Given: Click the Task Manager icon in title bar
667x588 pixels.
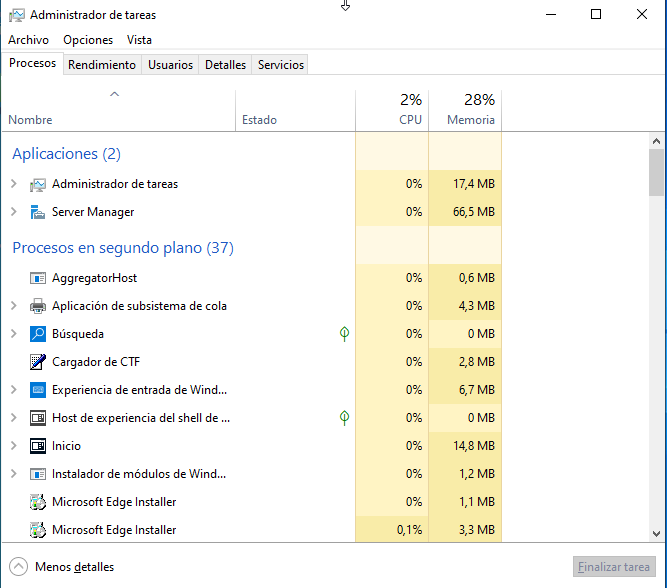Looking at the screenshot, I should [x=15, y=15].
